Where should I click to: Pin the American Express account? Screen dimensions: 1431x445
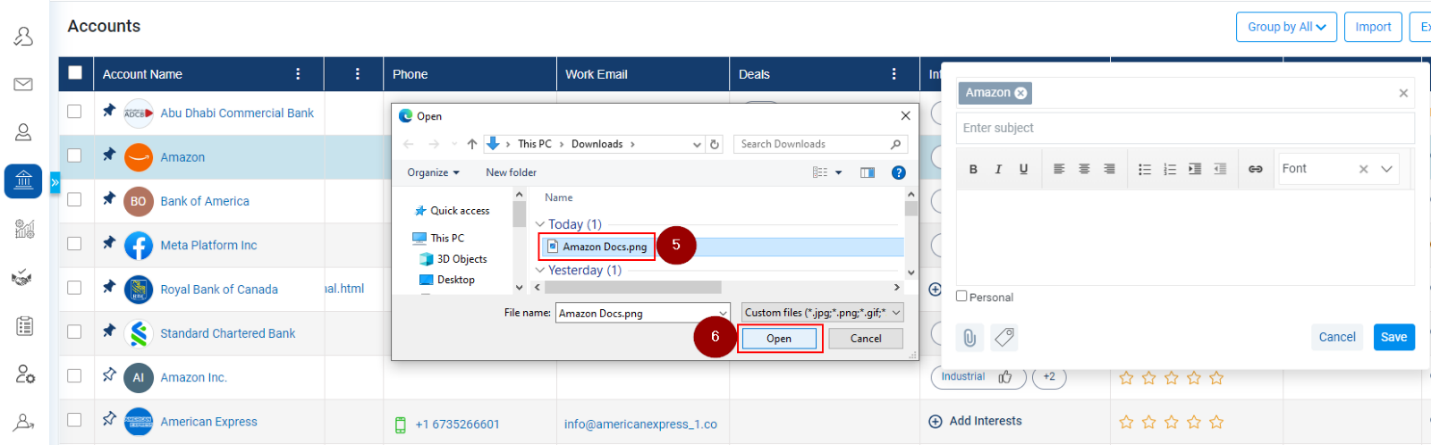click(109, 421)
